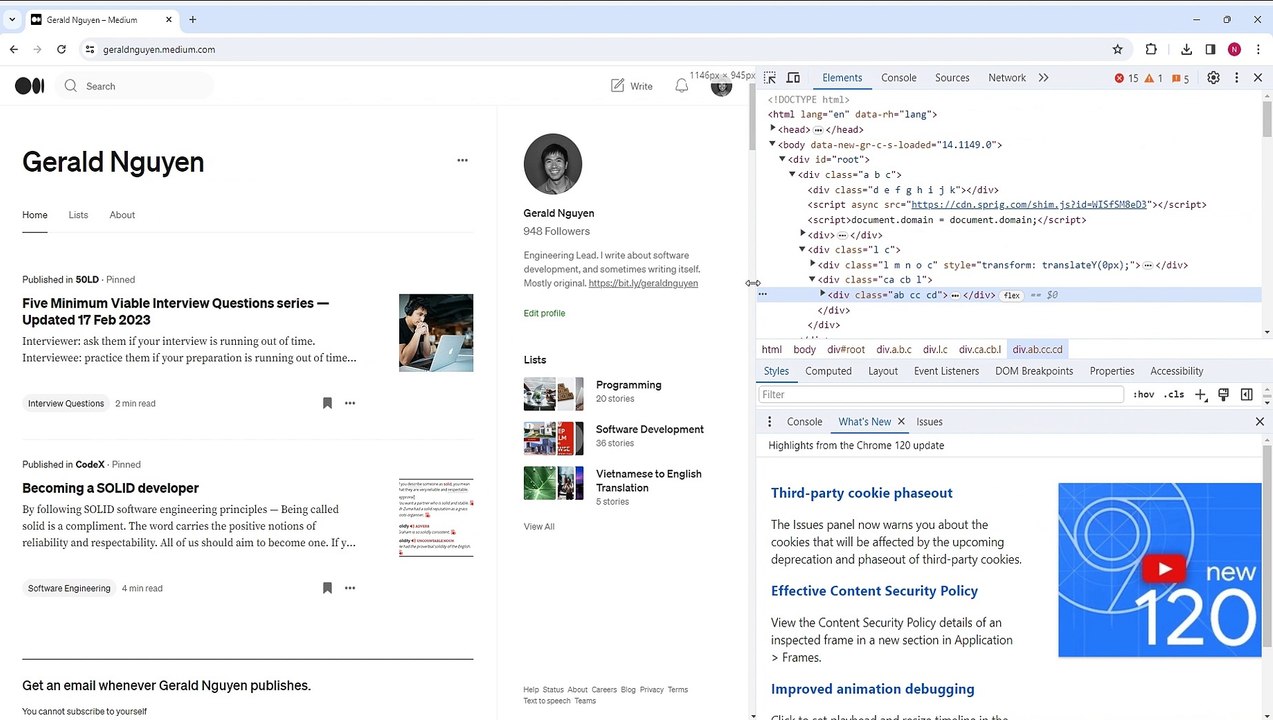
Task: Open the Programming list
Action: pyautogui.click(x=628, y=385)
